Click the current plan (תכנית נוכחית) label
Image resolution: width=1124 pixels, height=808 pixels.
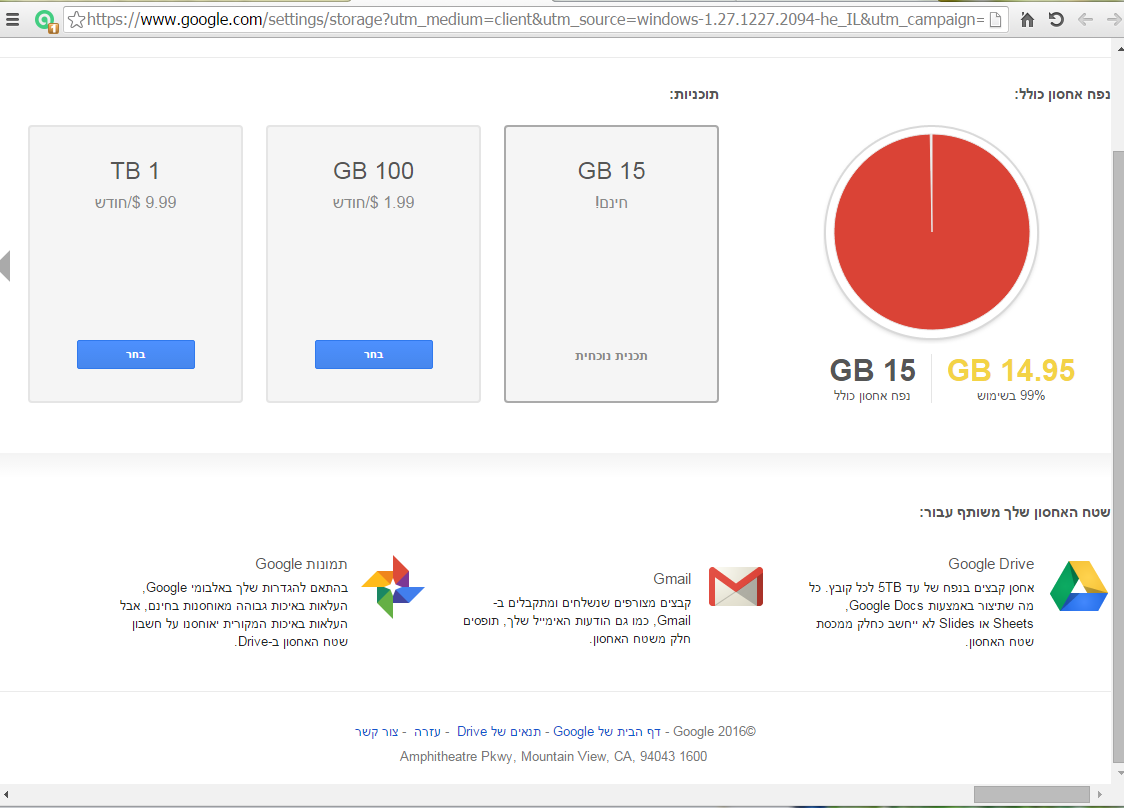coord(611,356)
